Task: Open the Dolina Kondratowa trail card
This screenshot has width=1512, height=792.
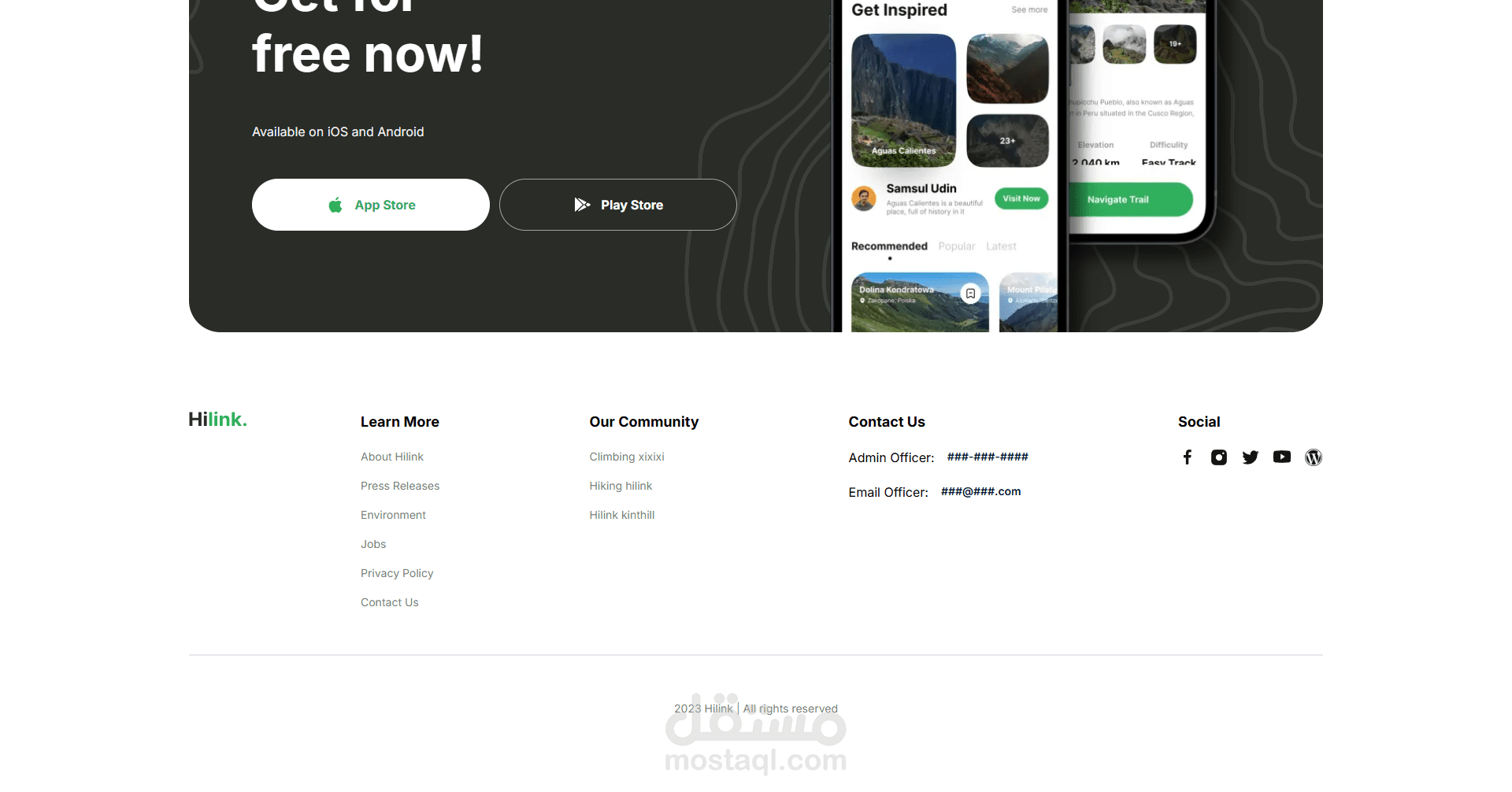Action: 920,302
